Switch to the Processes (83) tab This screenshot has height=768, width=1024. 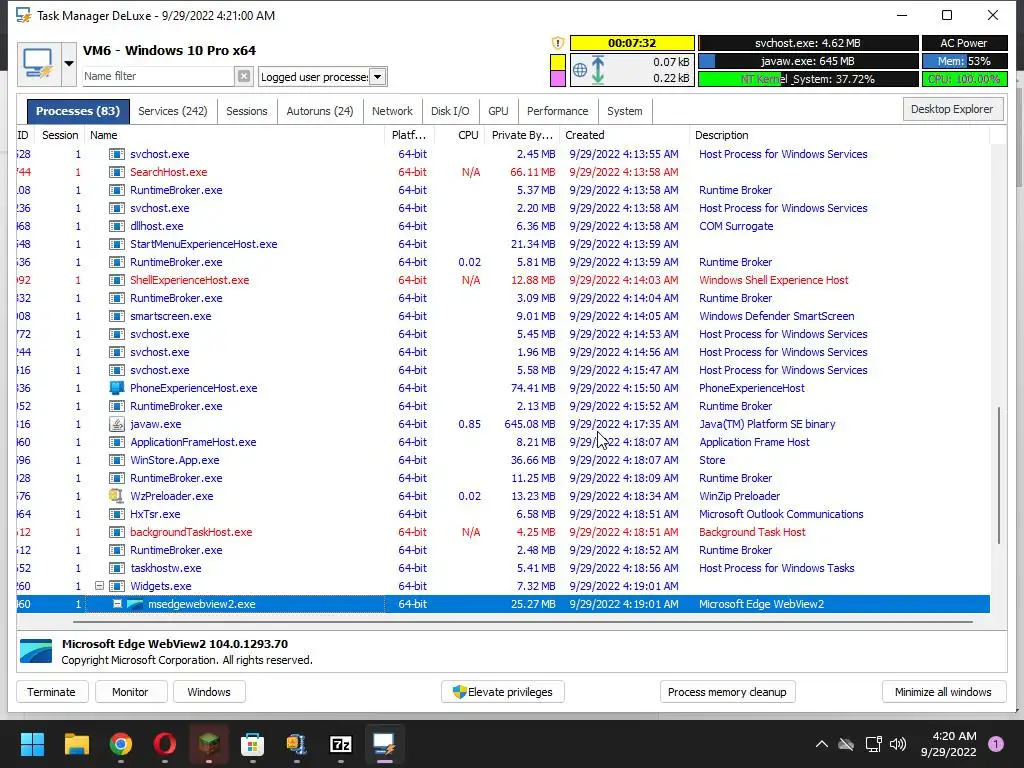[78, 111]
